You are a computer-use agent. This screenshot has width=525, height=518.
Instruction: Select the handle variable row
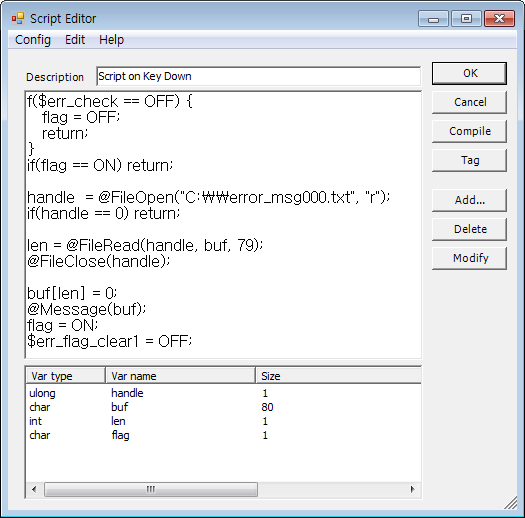pos(223,393)
